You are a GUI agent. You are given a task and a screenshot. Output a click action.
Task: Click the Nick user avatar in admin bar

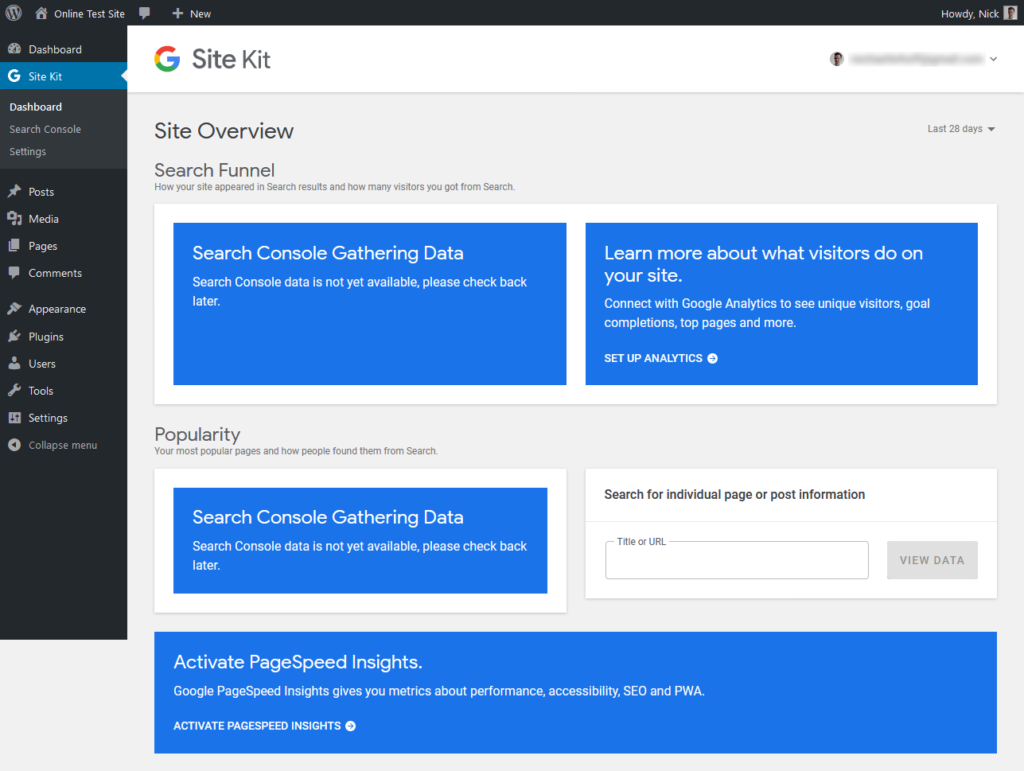point(1010,13)
